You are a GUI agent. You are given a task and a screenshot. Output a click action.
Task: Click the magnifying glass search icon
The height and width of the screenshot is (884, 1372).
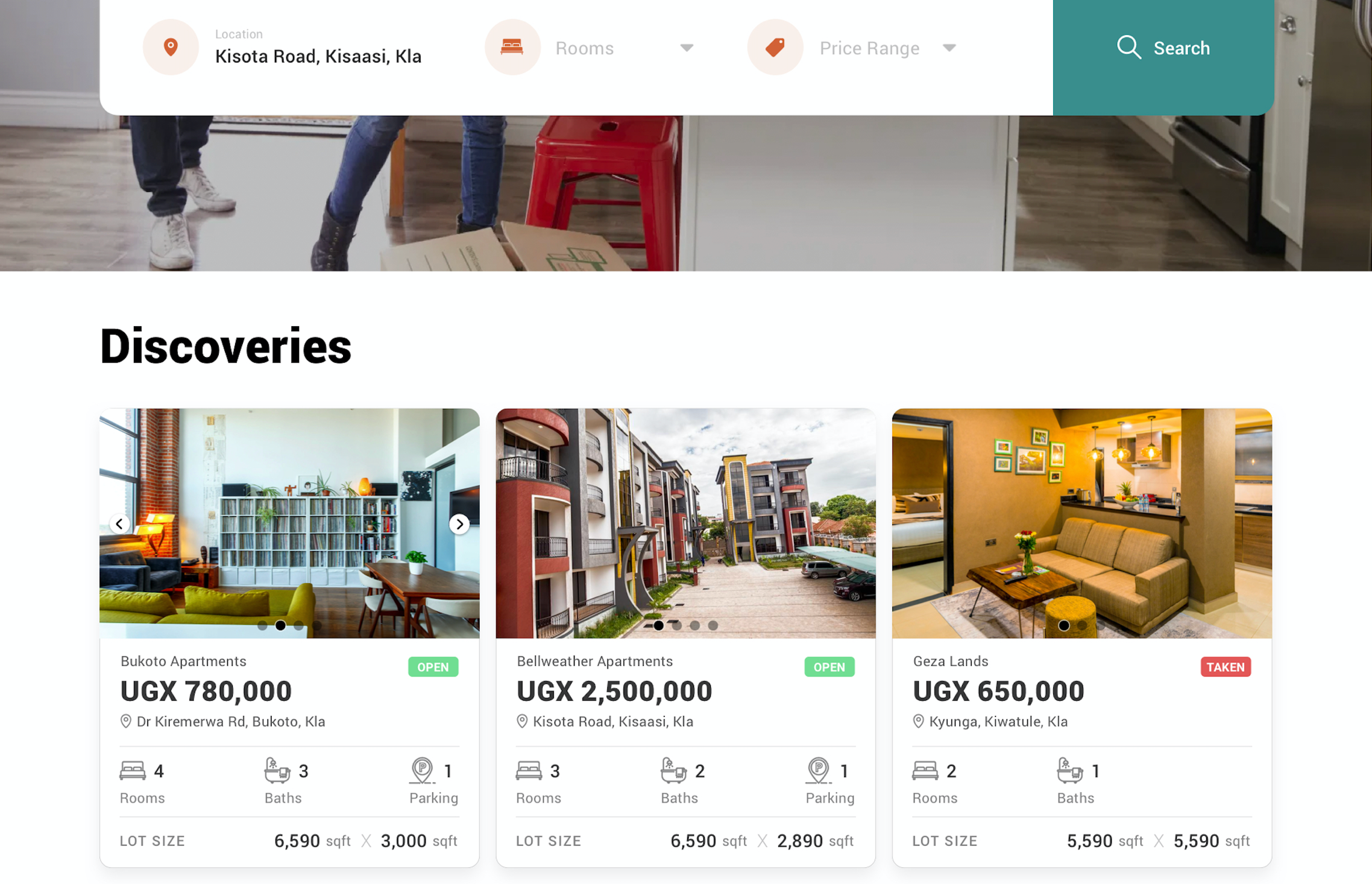pyautogui.click(x=1128, y=47)
